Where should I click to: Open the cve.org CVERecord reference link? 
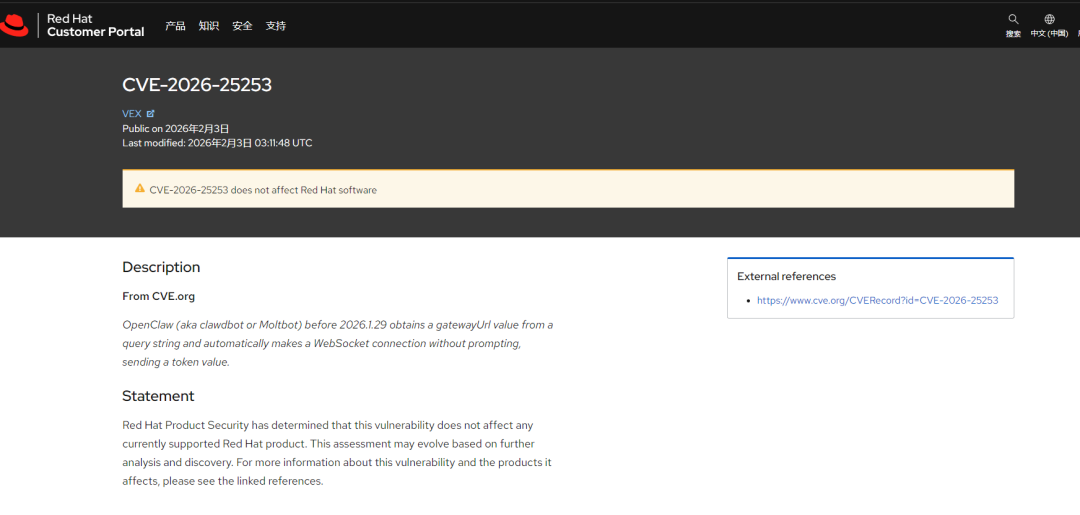pos(878,300)
